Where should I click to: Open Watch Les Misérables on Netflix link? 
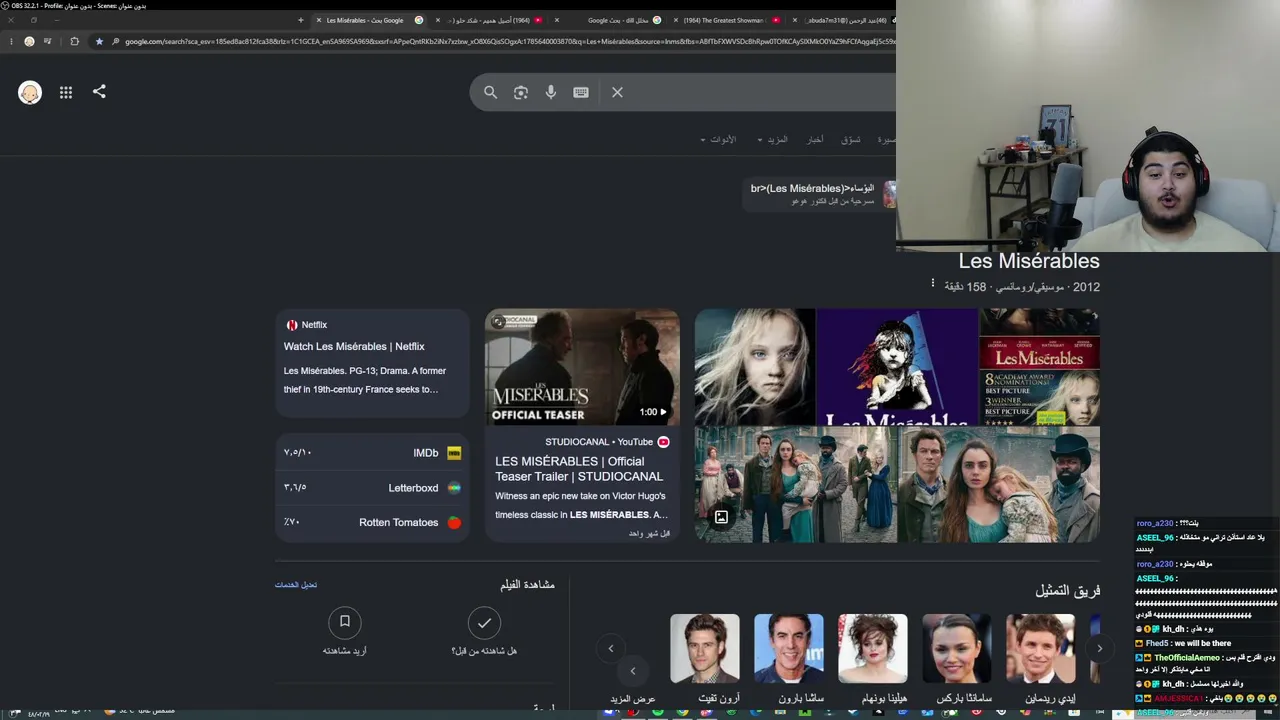point(354,346)
